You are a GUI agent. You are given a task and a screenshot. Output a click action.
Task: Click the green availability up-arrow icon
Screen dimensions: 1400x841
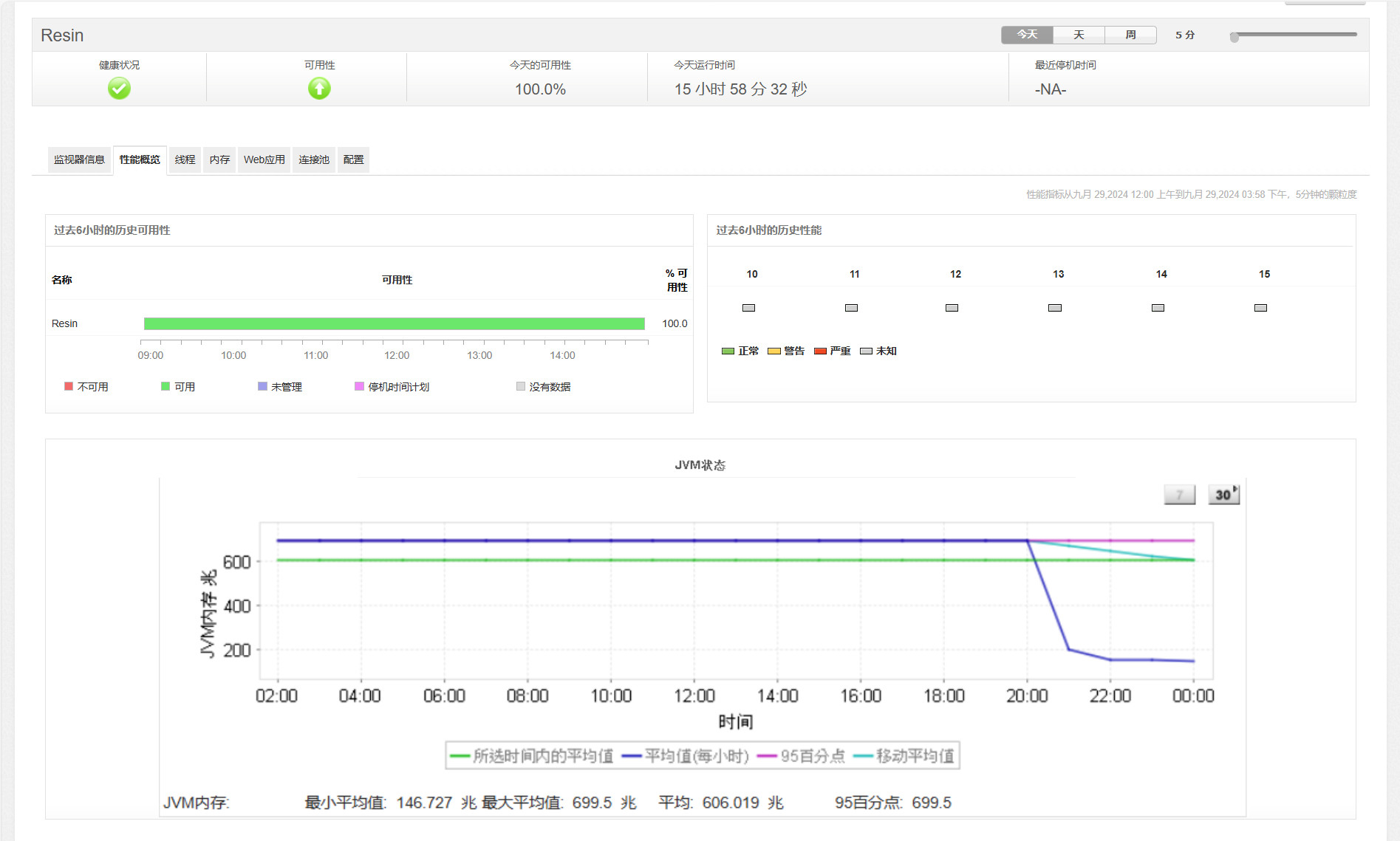point(319,89)
